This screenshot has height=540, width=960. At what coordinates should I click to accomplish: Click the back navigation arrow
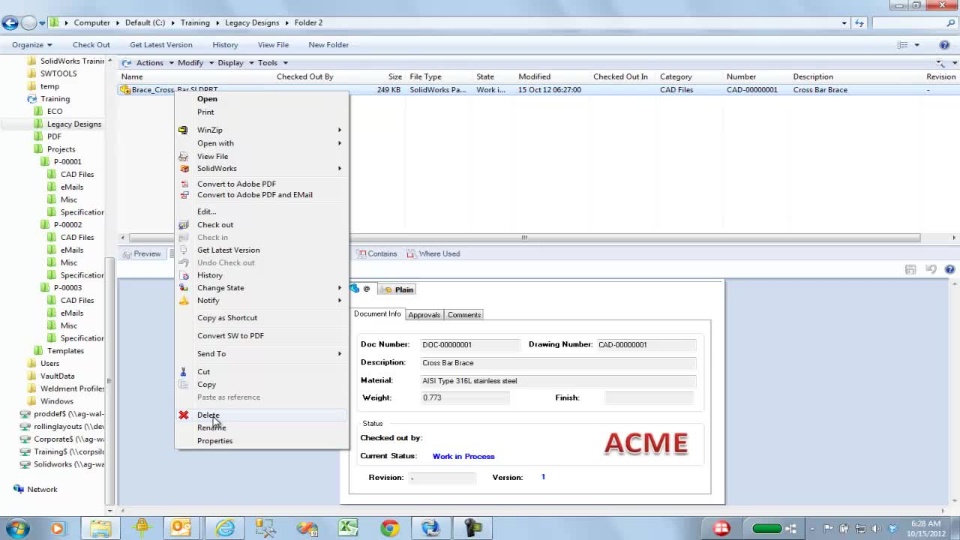click(x=10, y=23)
